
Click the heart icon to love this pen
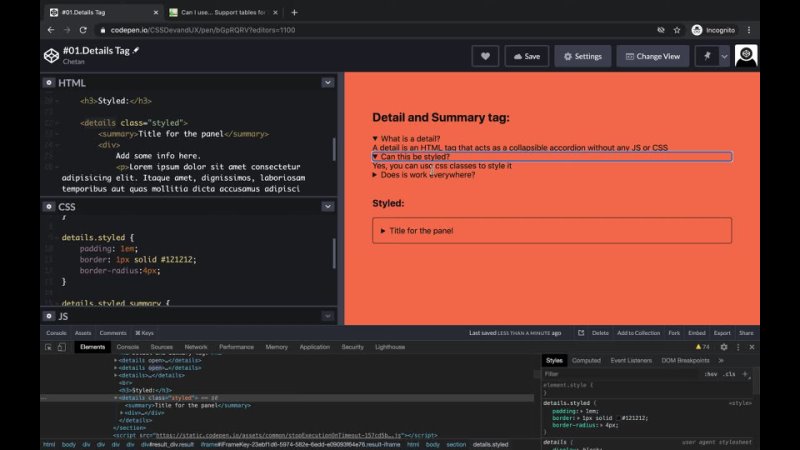coord(485,56)
